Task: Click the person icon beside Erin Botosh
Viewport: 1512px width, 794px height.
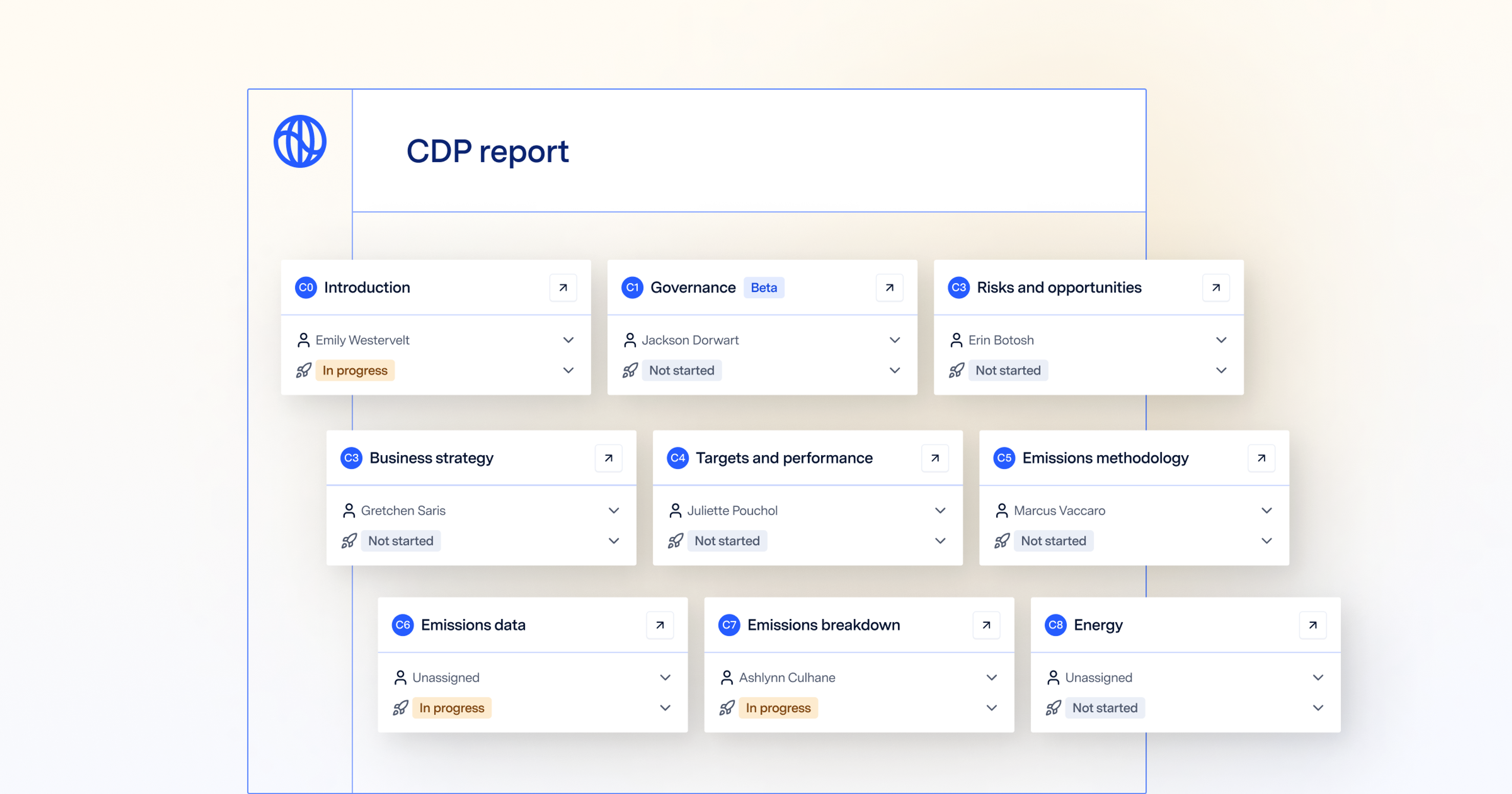Action: 956,340
